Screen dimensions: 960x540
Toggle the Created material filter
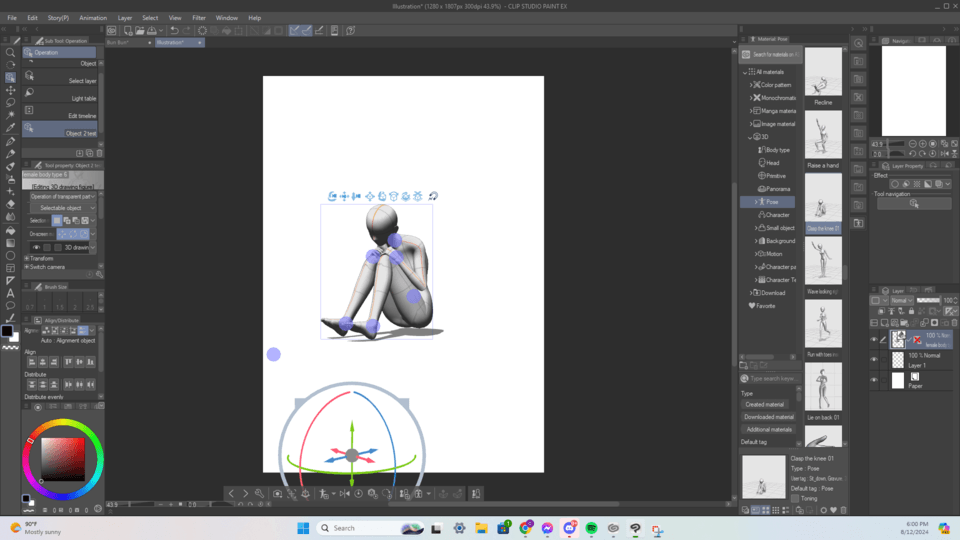pyautogui.click(x=764, y=405)
